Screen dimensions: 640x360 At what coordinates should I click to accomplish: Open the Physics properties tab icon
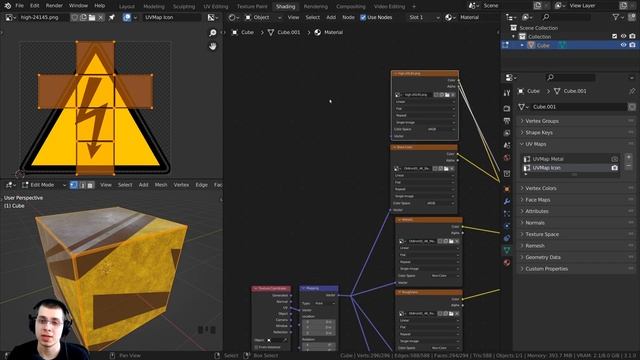507,226
